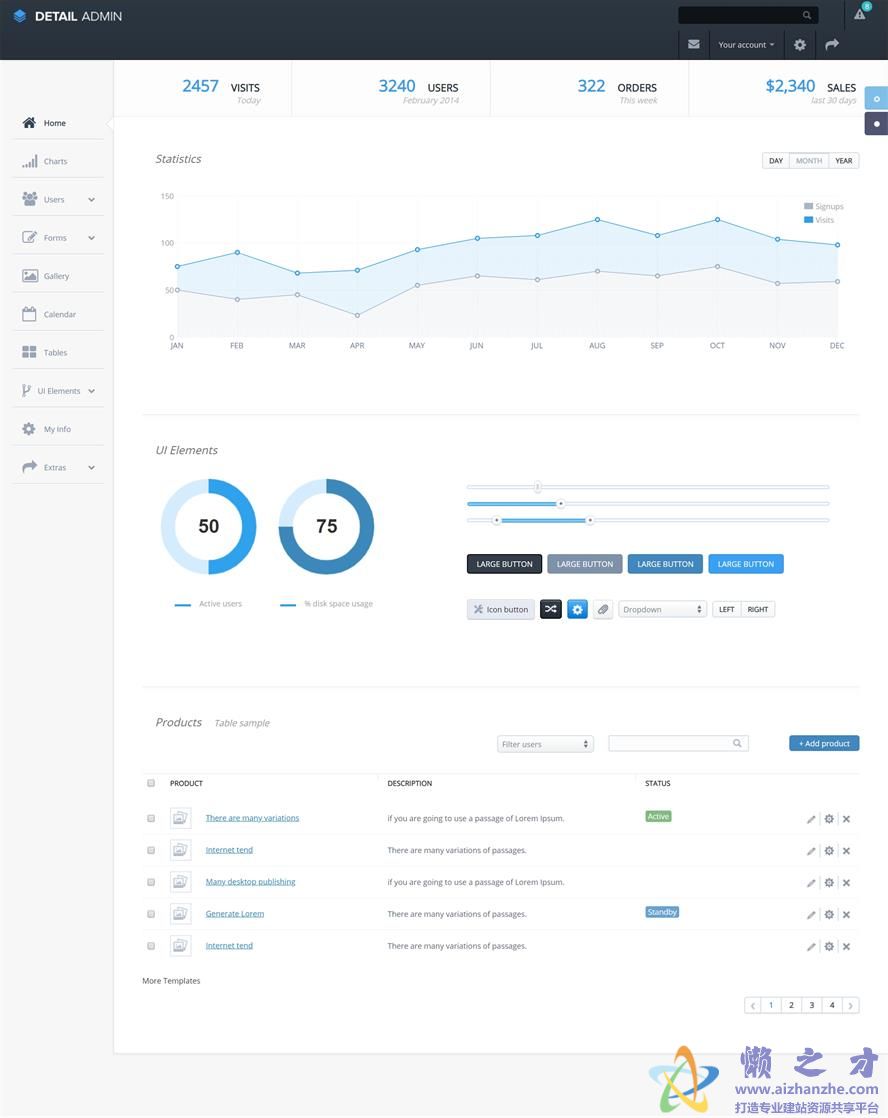This screenshot has height=1118, width=888.
Task: Open Charts from the sidebar
Action: pos(55,161)
